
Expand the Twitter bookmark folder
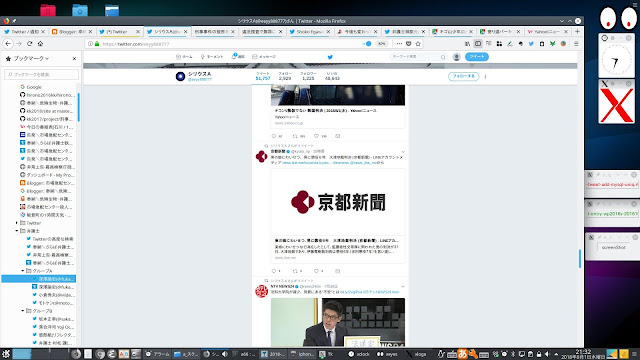coord(17,223)
